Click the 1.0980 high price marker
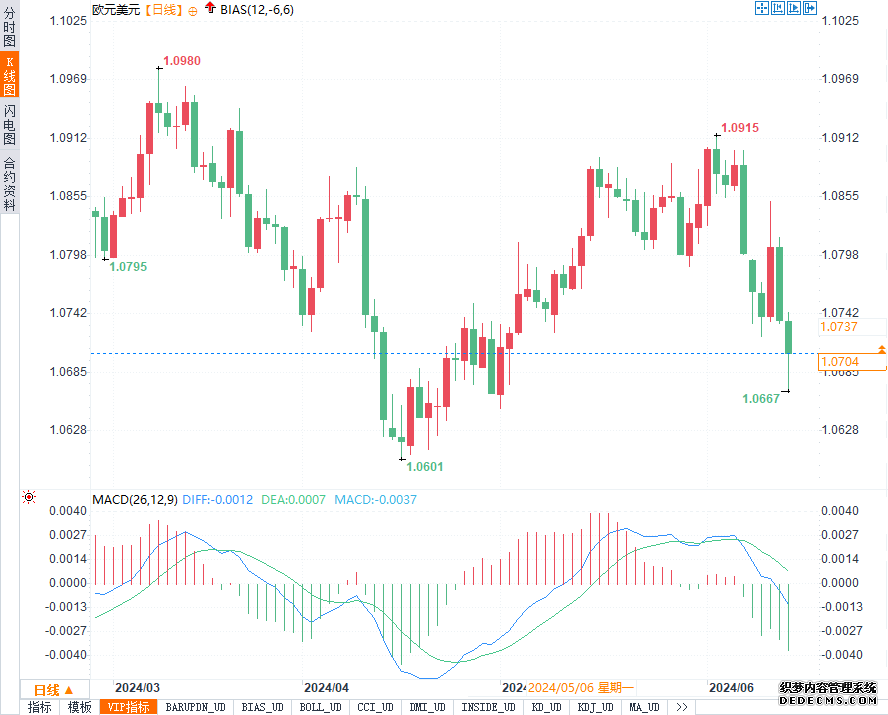 point(182,61)
